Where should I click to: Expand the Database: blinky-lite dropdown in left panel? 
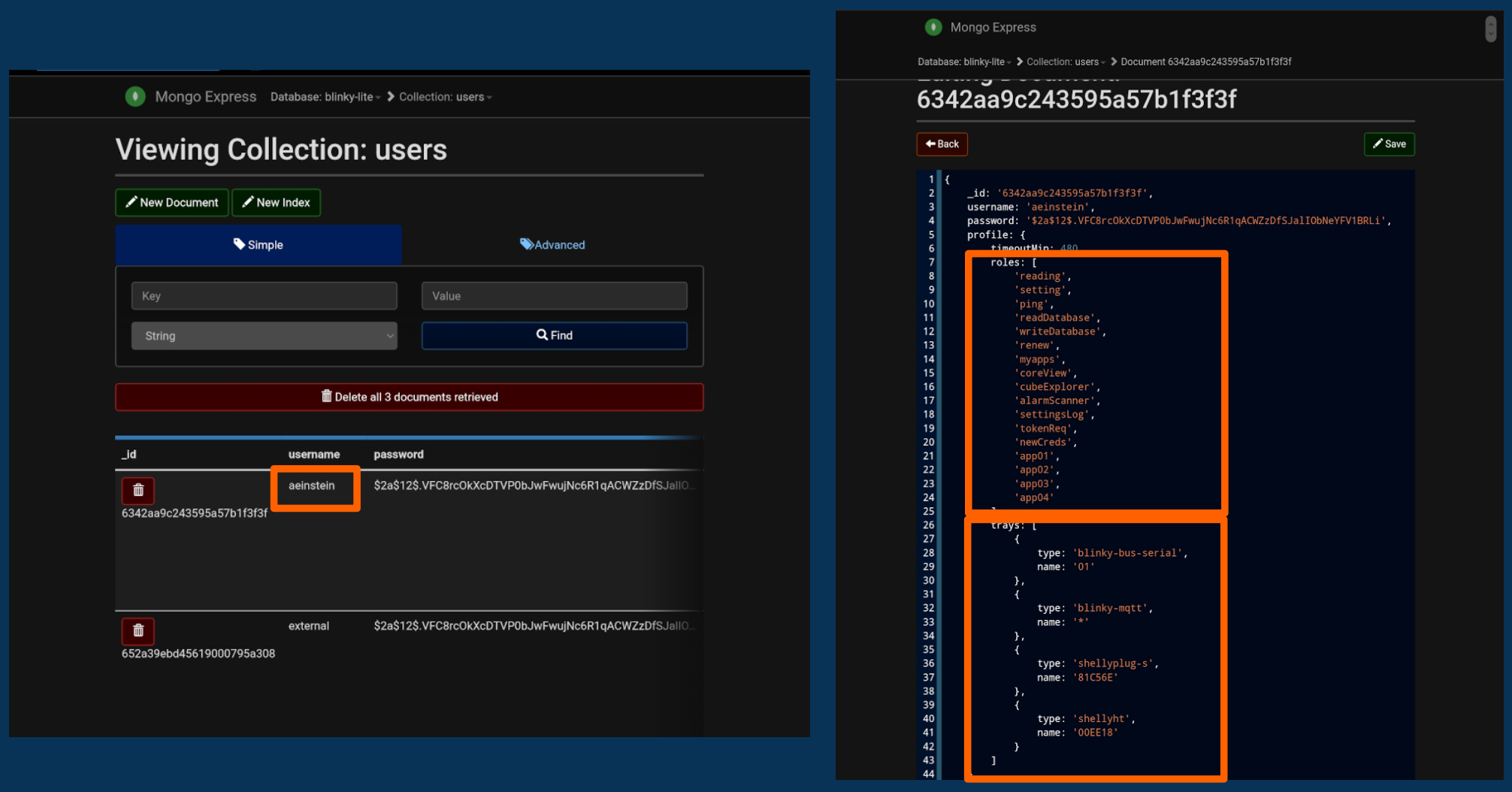pos(325,97)
